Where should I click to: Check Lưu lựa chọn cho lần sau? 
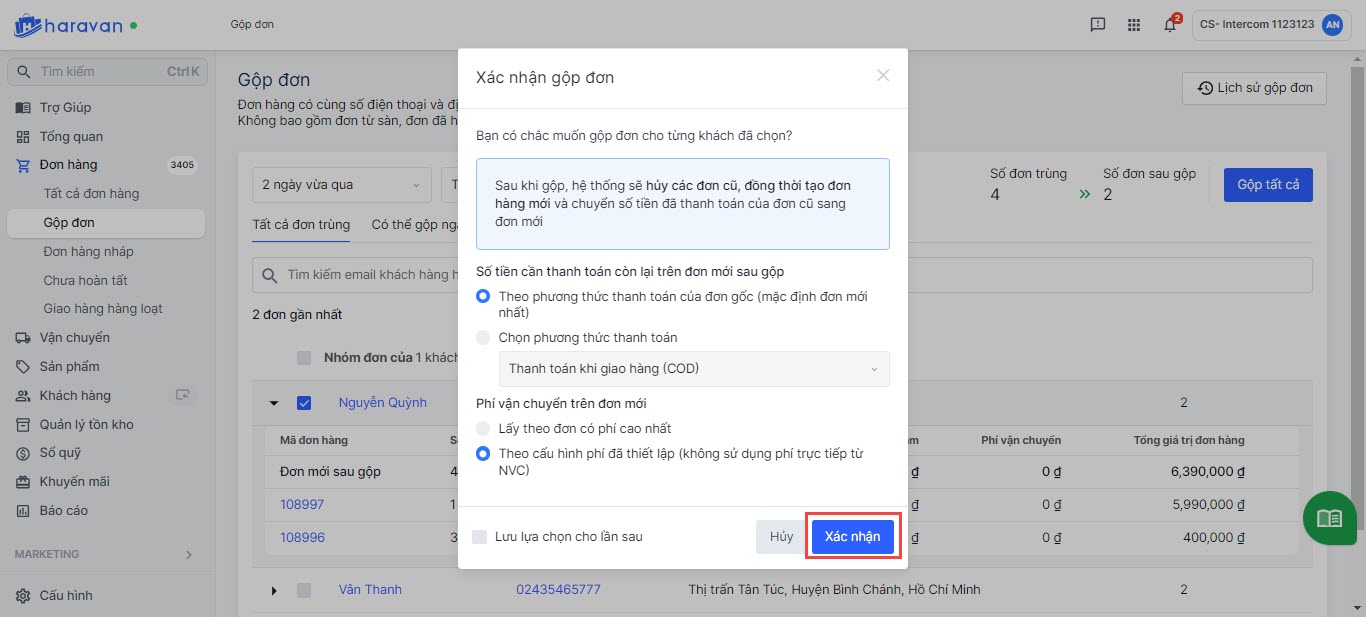tap(480, 537)
